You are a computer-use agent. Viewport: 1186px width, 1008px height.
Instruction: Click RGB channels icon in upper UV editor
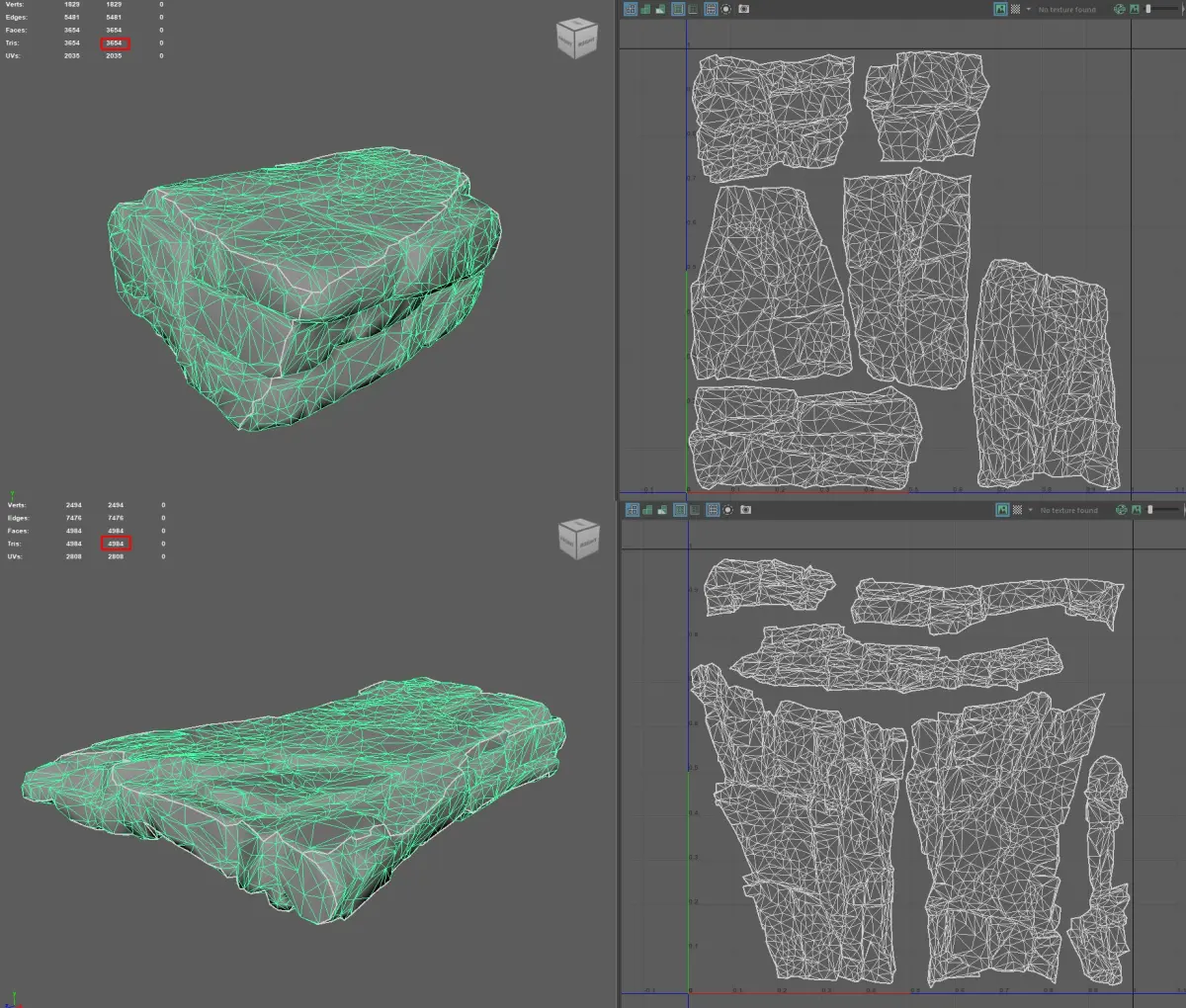pyautogui.click(x=1120, y=9)
